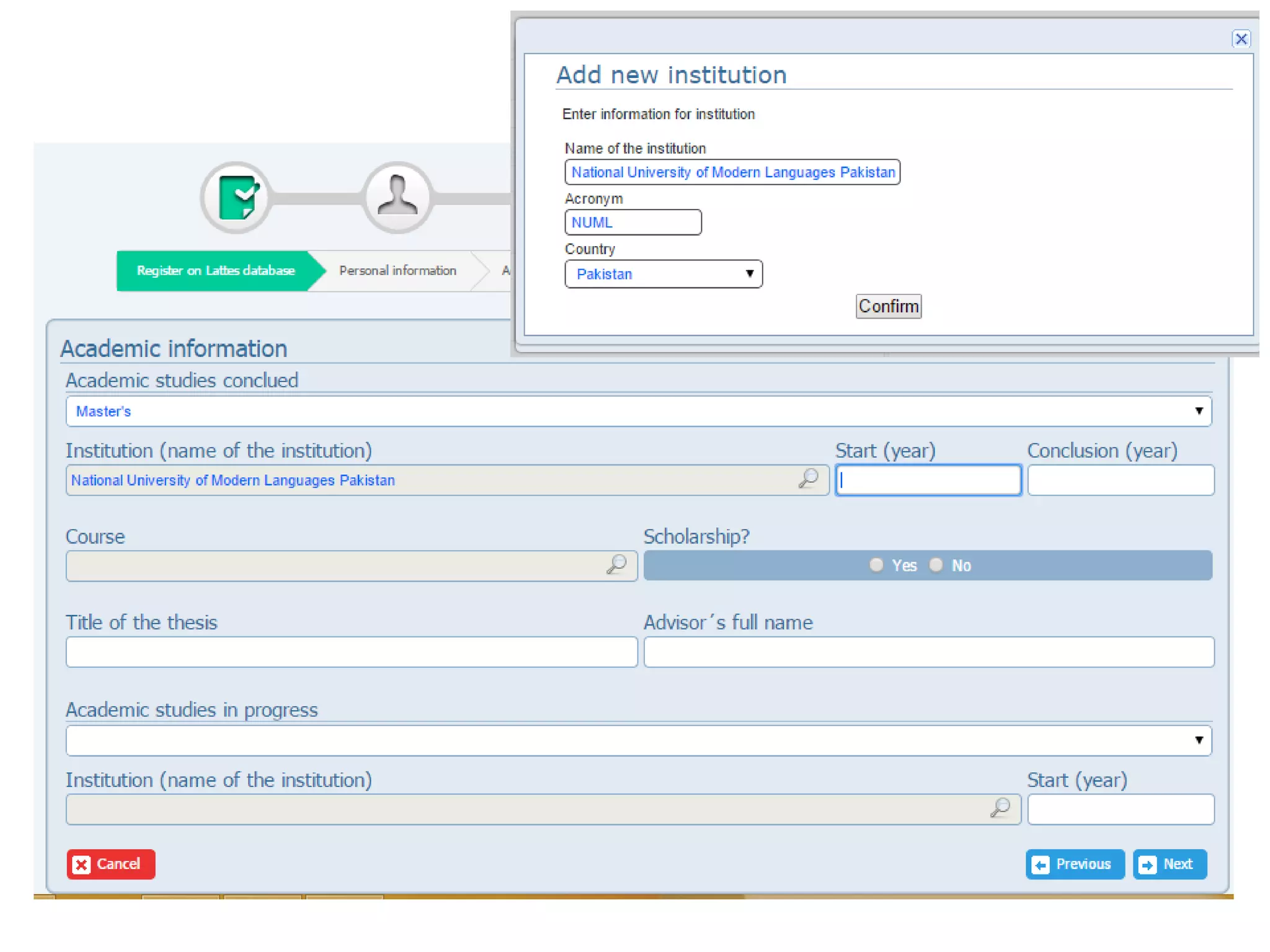The height and width of the screenshot is (952, 1270).
Task: Click the green register document step icon
Action: click(236, 198)
